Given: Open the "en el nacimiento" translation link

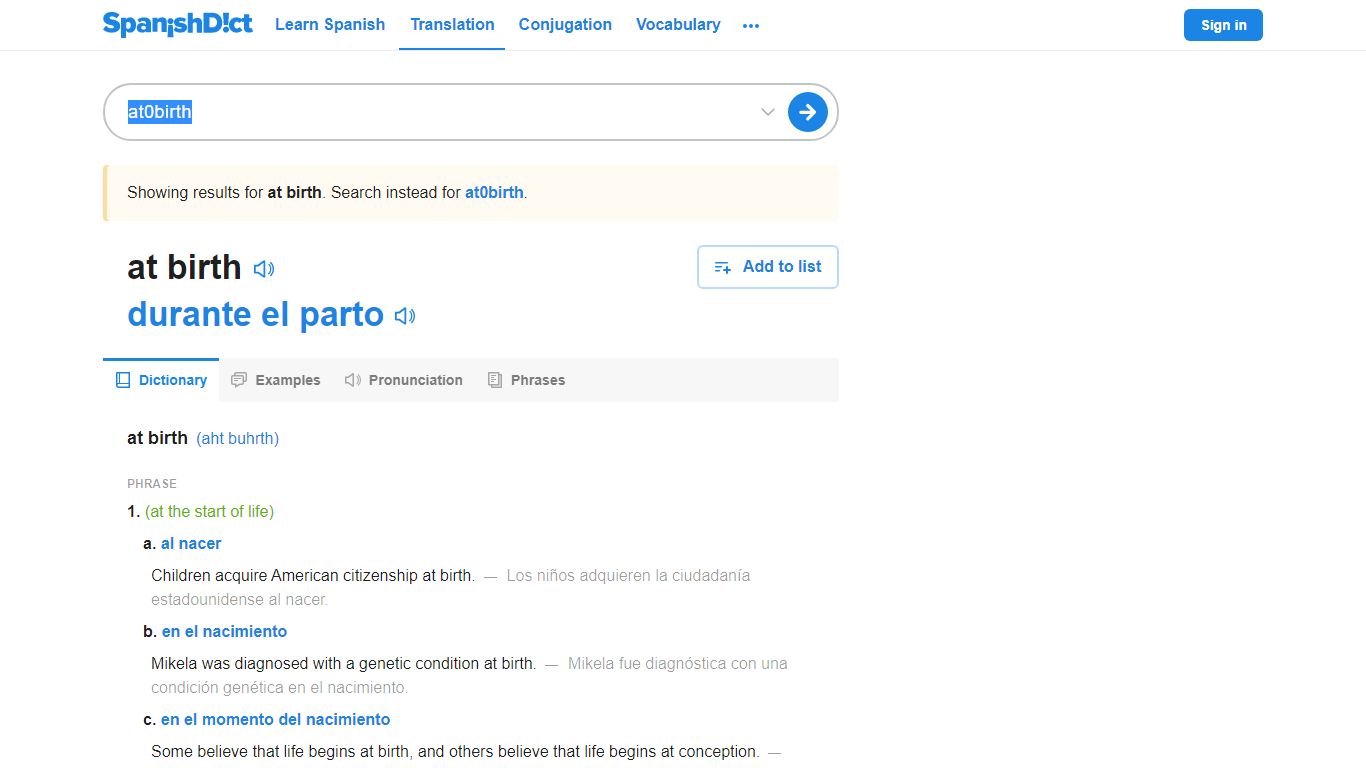Looking at the screenshot, I should 225,631.
